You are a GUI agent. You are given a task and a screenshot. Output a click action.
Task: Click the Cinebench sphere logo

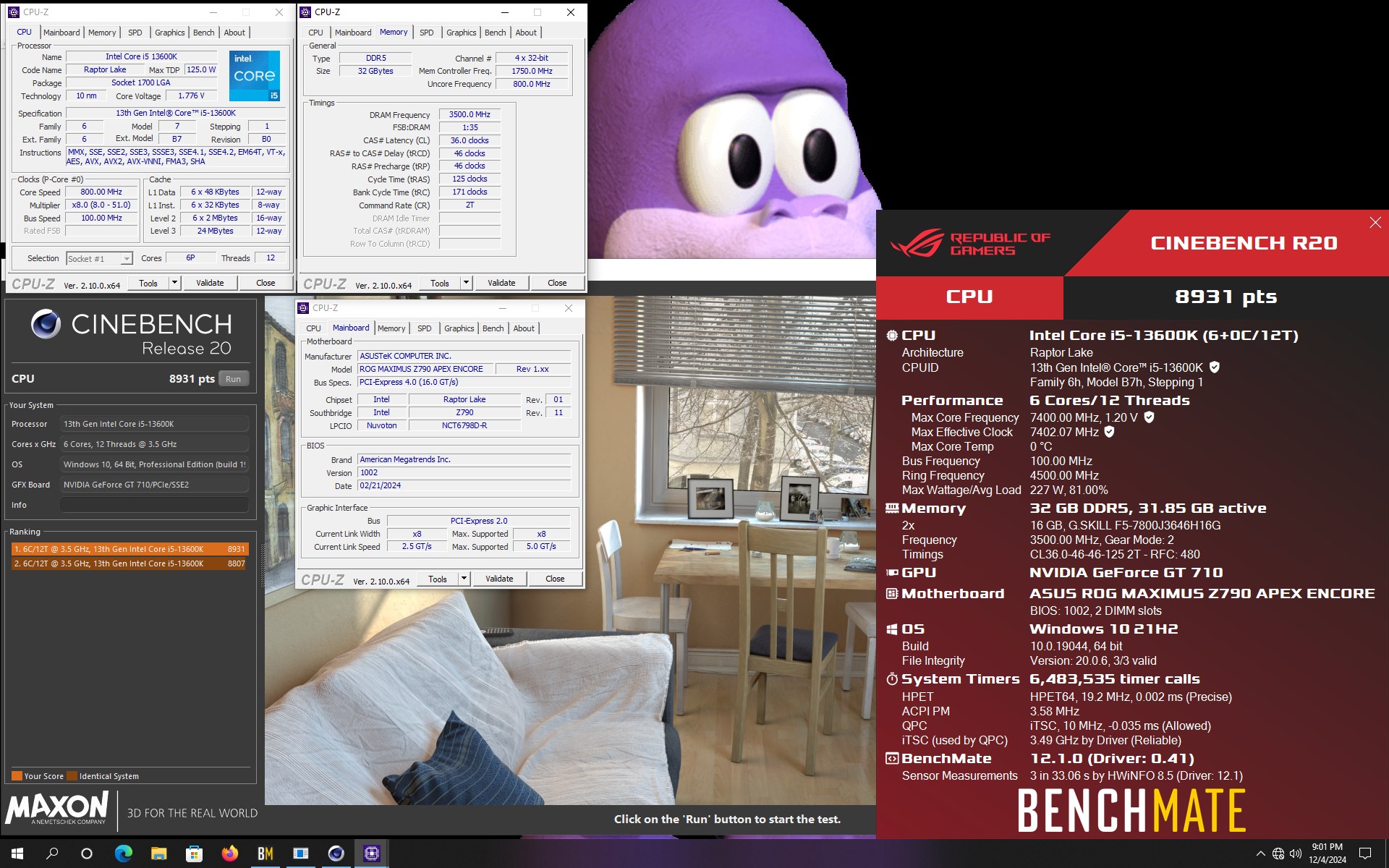[x=46, y=324]
